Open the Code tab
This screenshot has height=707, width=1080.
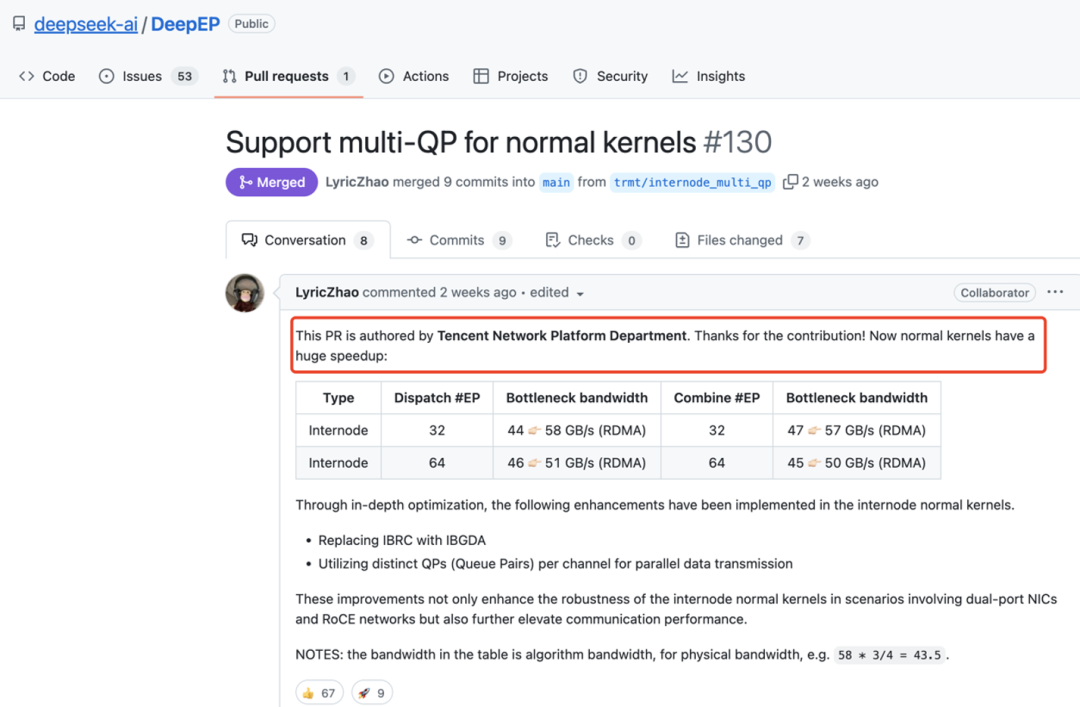tap(47, 76)
